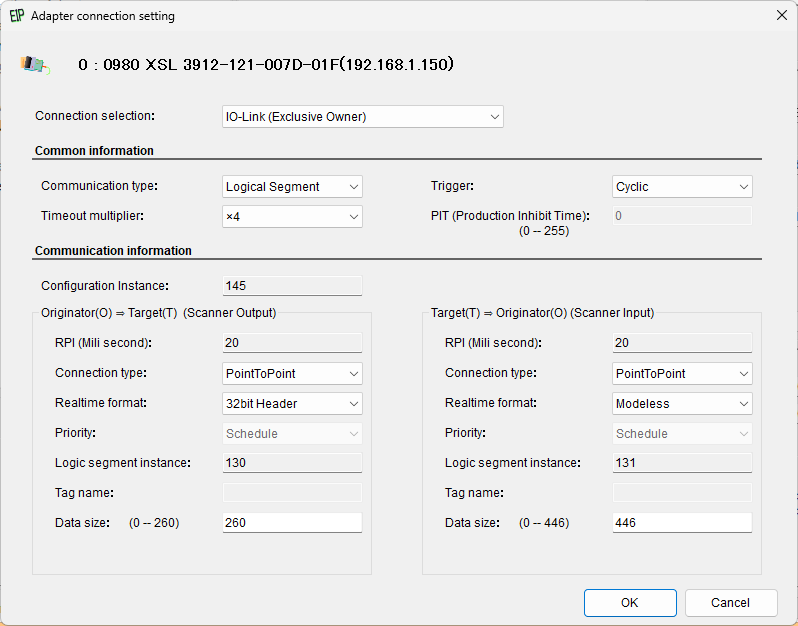Click Logic segment instance field 131
The width and height of the screenshot is (798, 626).
(x=682, y=463)
